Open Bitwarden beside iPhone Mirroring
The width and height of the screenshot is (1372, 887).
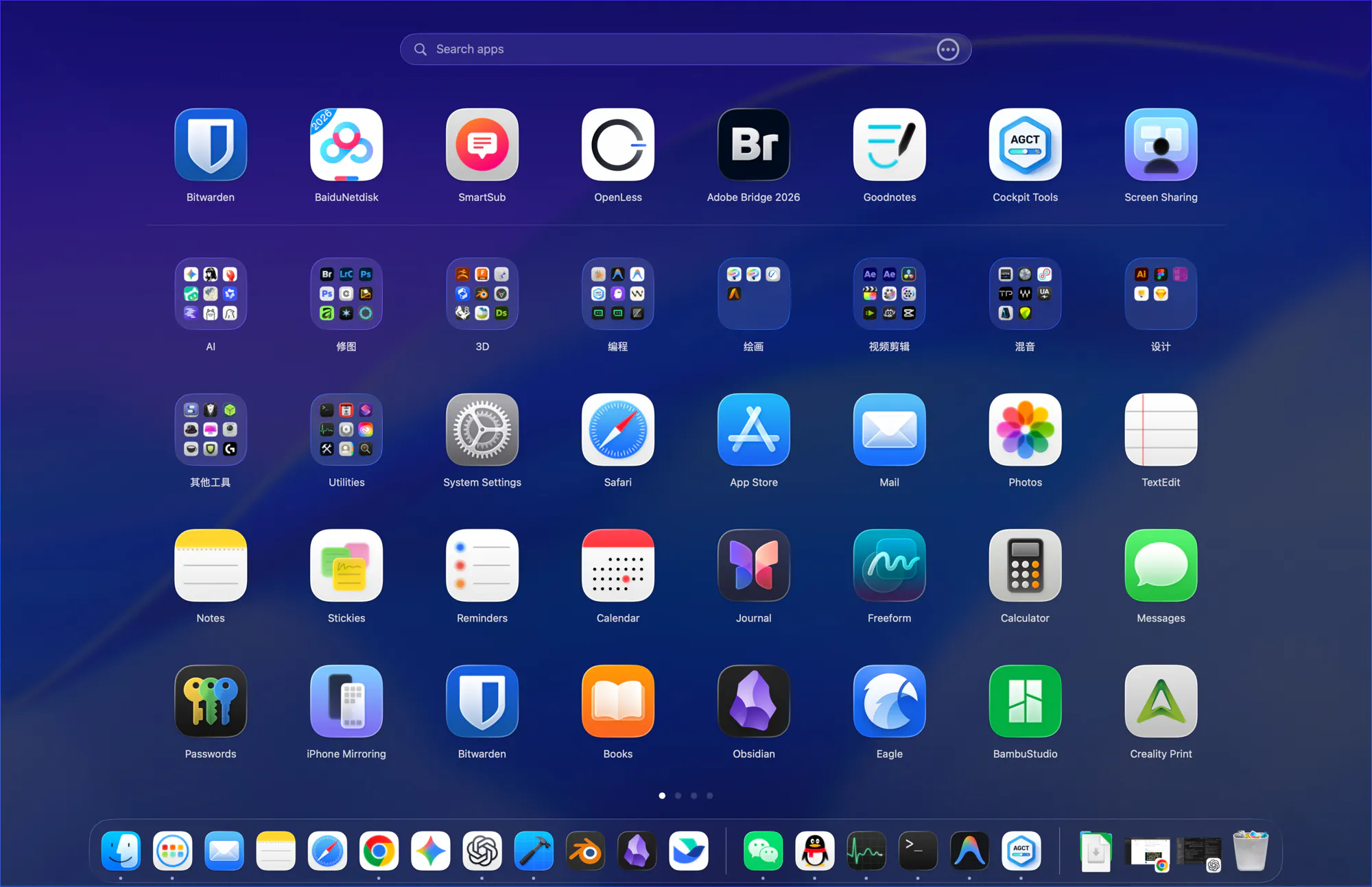pyautogui.click(x=482, y=701)
